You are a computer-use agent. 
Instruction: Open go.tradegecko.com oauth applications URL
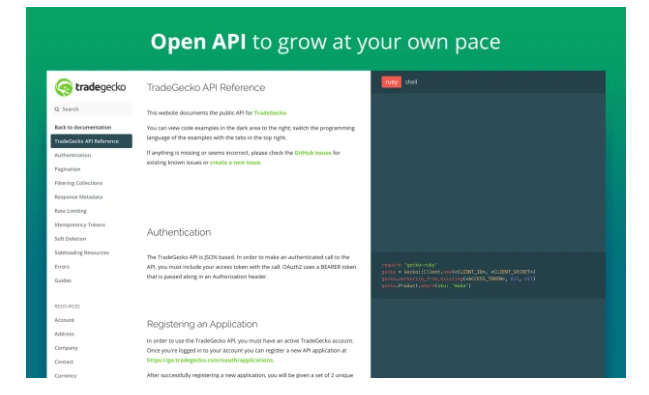(x=210, y=360)
